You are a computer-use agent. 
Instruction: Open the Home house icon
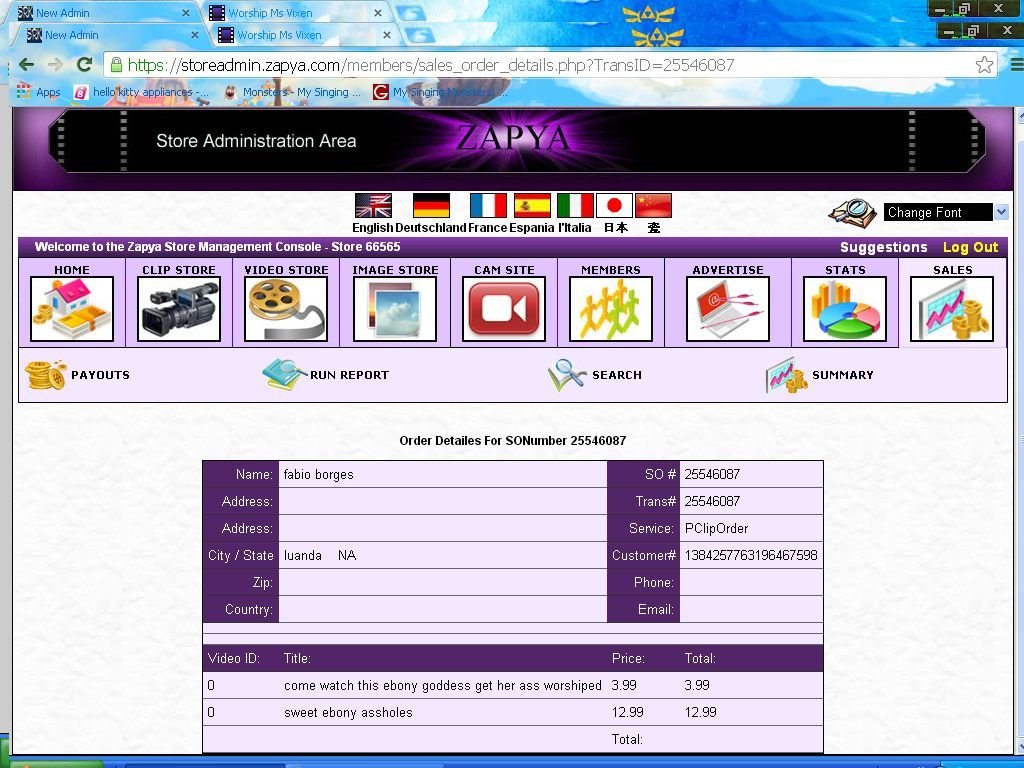(x=72, y=309)
